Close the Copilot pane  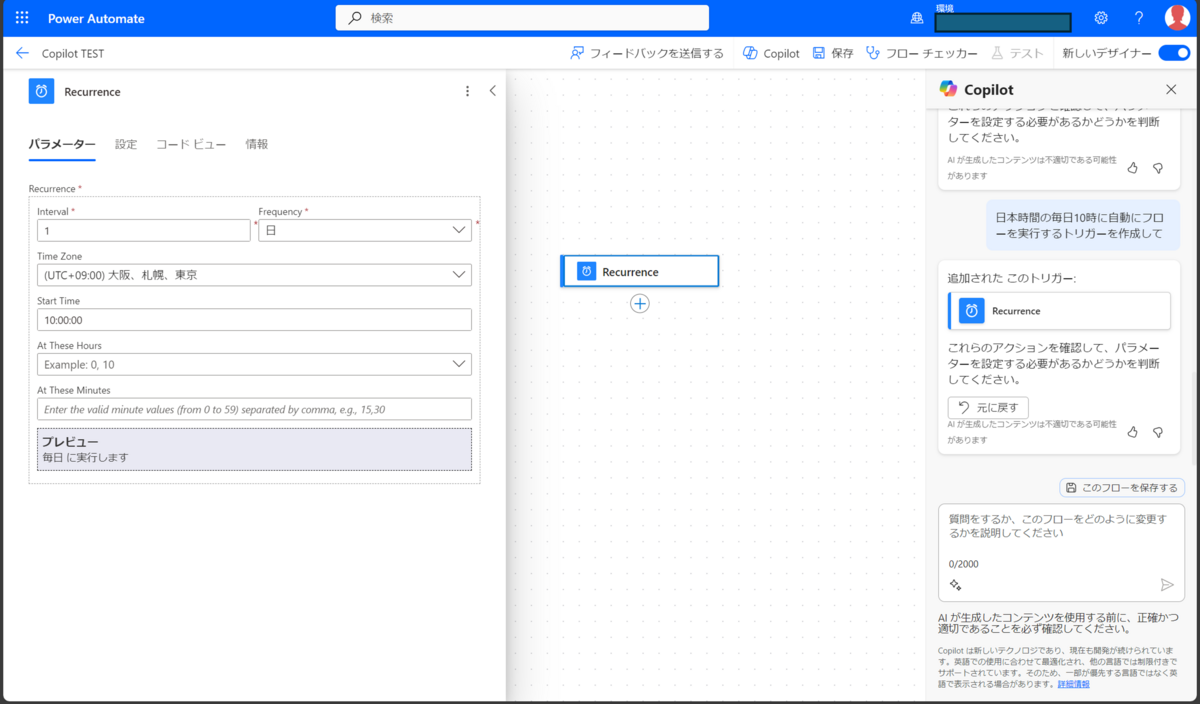click(1172, 89)
